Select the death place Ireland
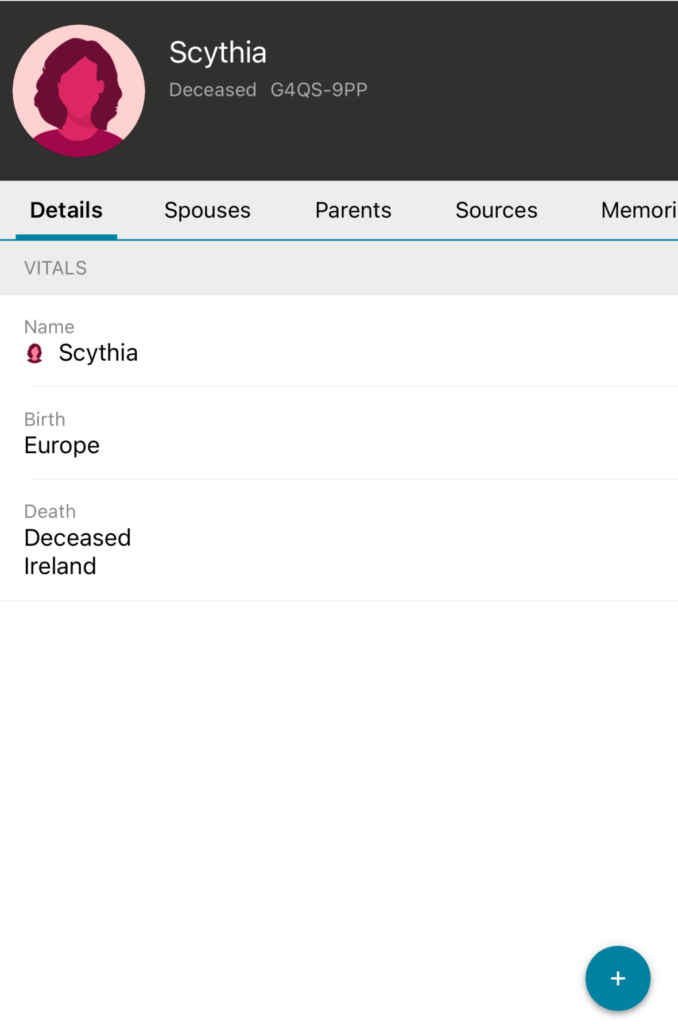Image resolution: width=678 pixels, height=1024 pixels. 60,566
